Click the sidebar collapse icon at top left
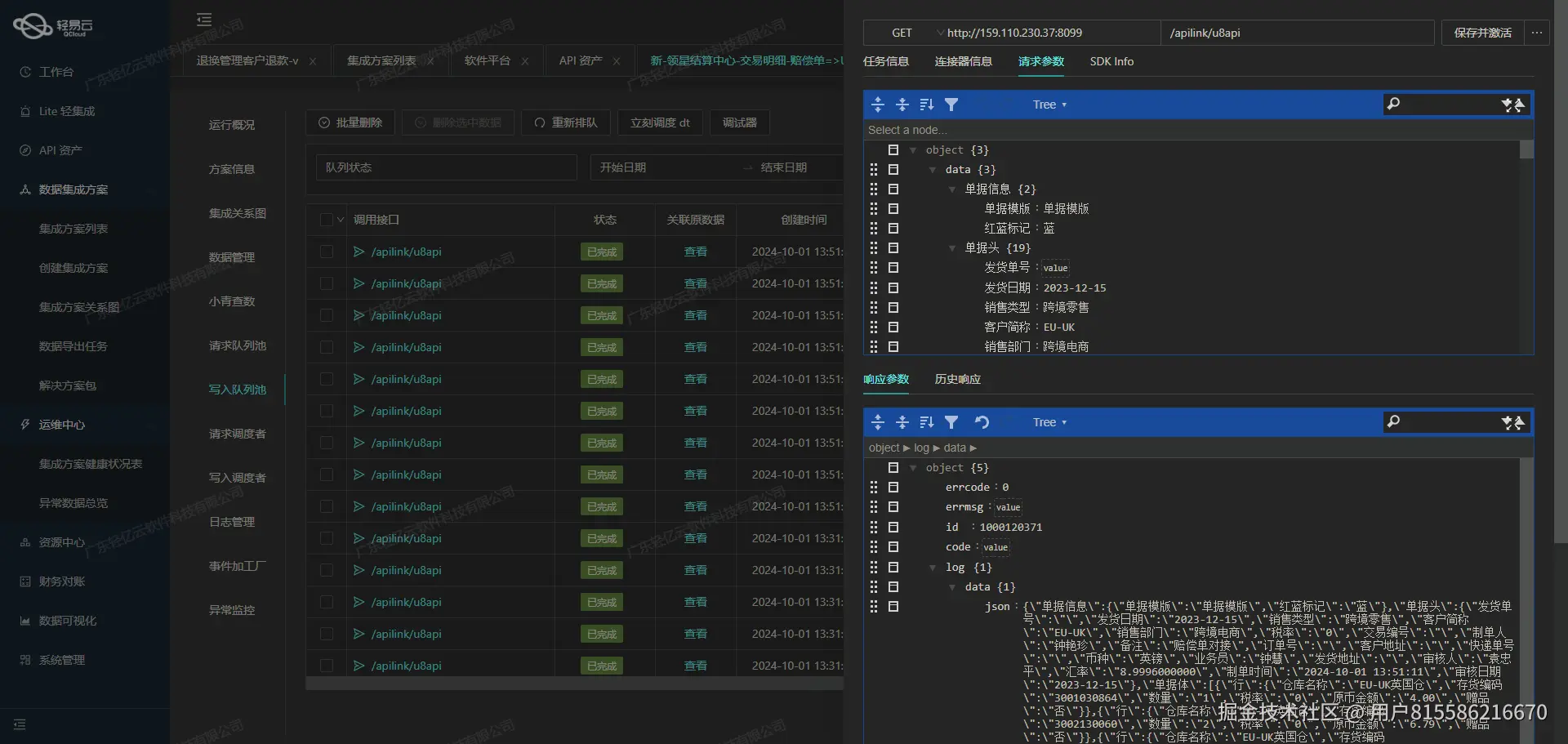The height and width of the screenshot is (744, 1568). tap(203, 19)
